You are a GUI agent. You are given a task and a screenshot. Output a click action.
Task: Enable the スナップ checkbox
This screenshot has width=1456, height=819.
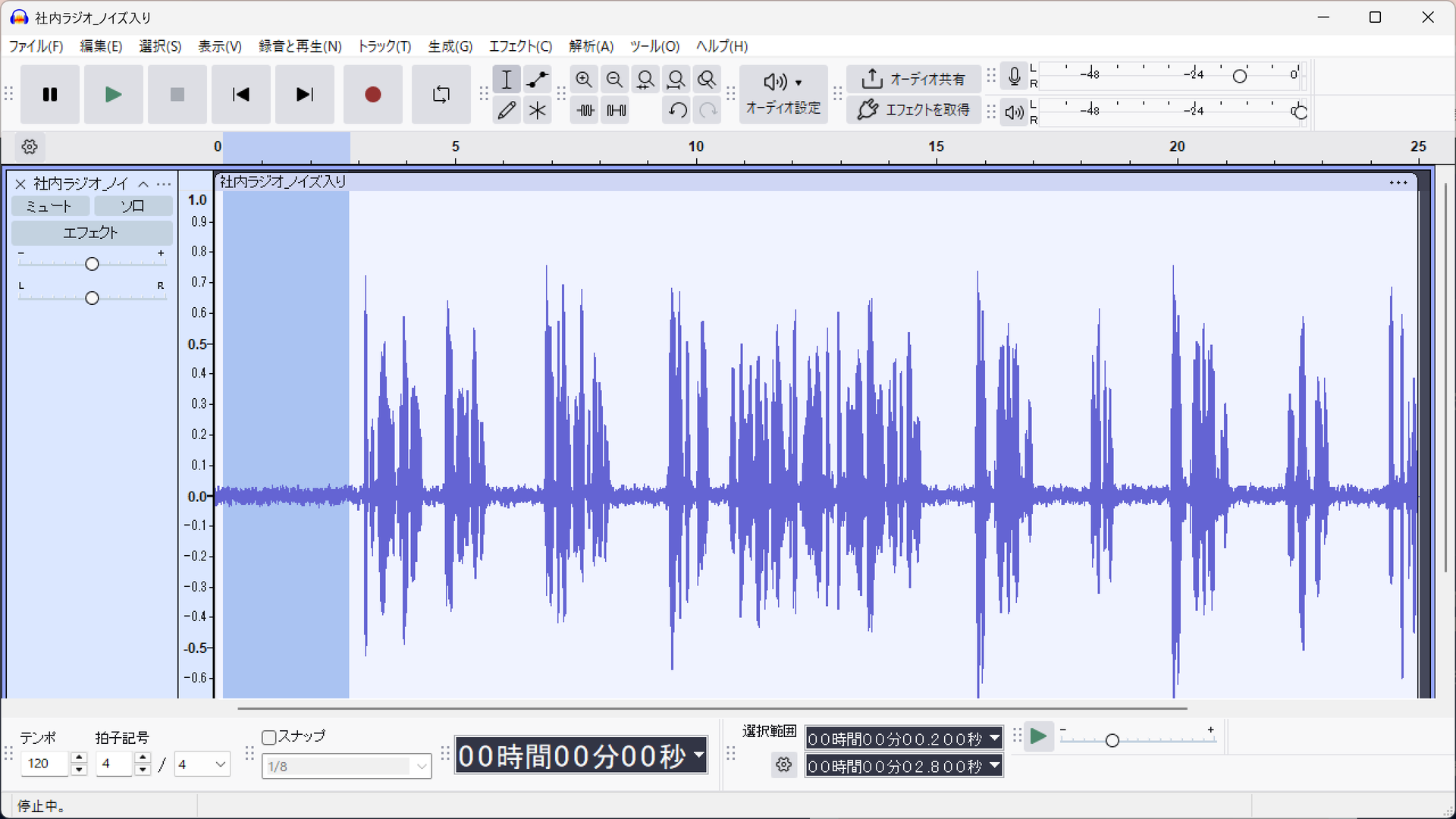[x=268, y=737]
